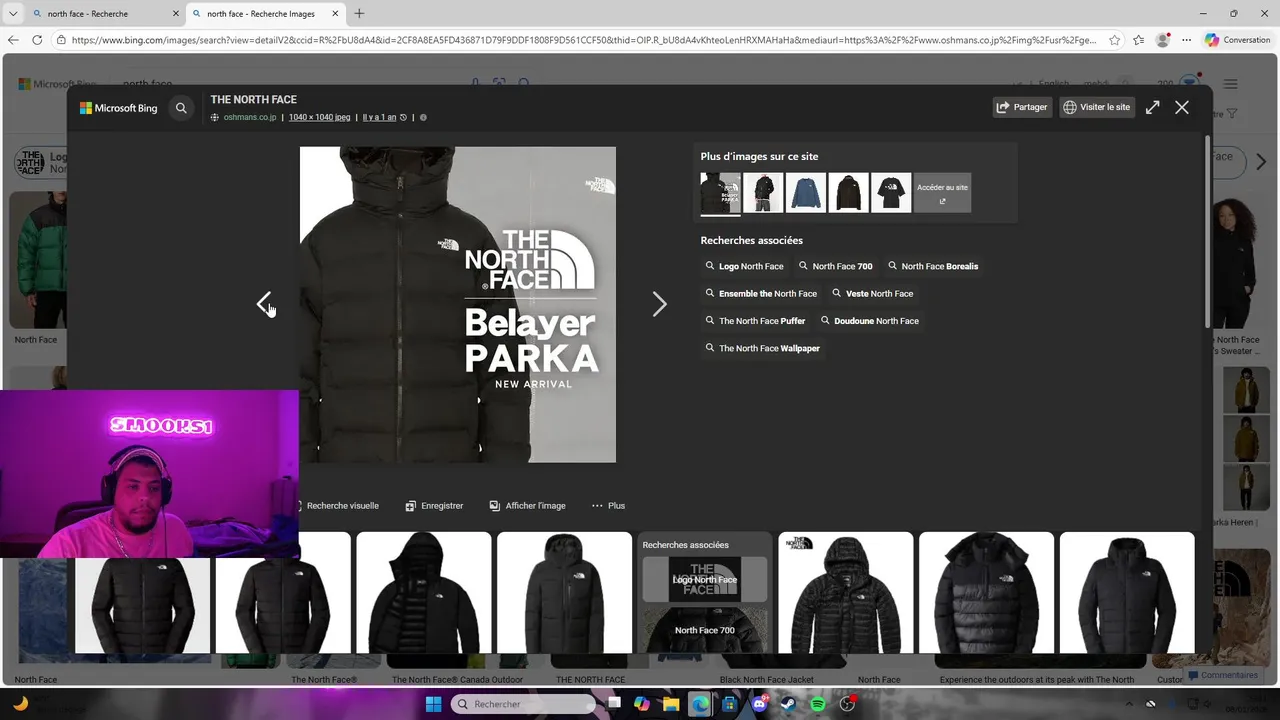Search related Veste North Face
Image resolution: width=1280 pixels, height=720 pixels.
pyautogui.click(x=873, y=294)
